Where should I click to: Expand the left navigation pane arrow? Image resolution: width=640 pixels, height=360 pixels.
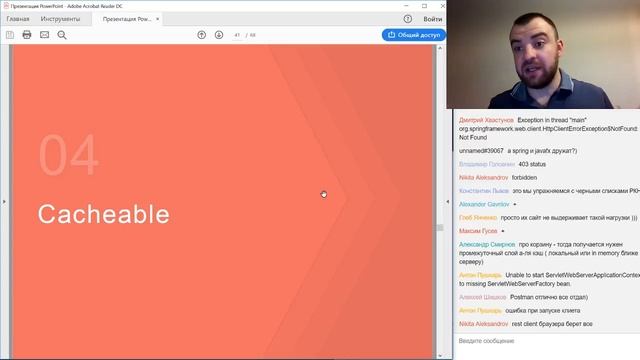pyautogui.click(x=4, y=202)
